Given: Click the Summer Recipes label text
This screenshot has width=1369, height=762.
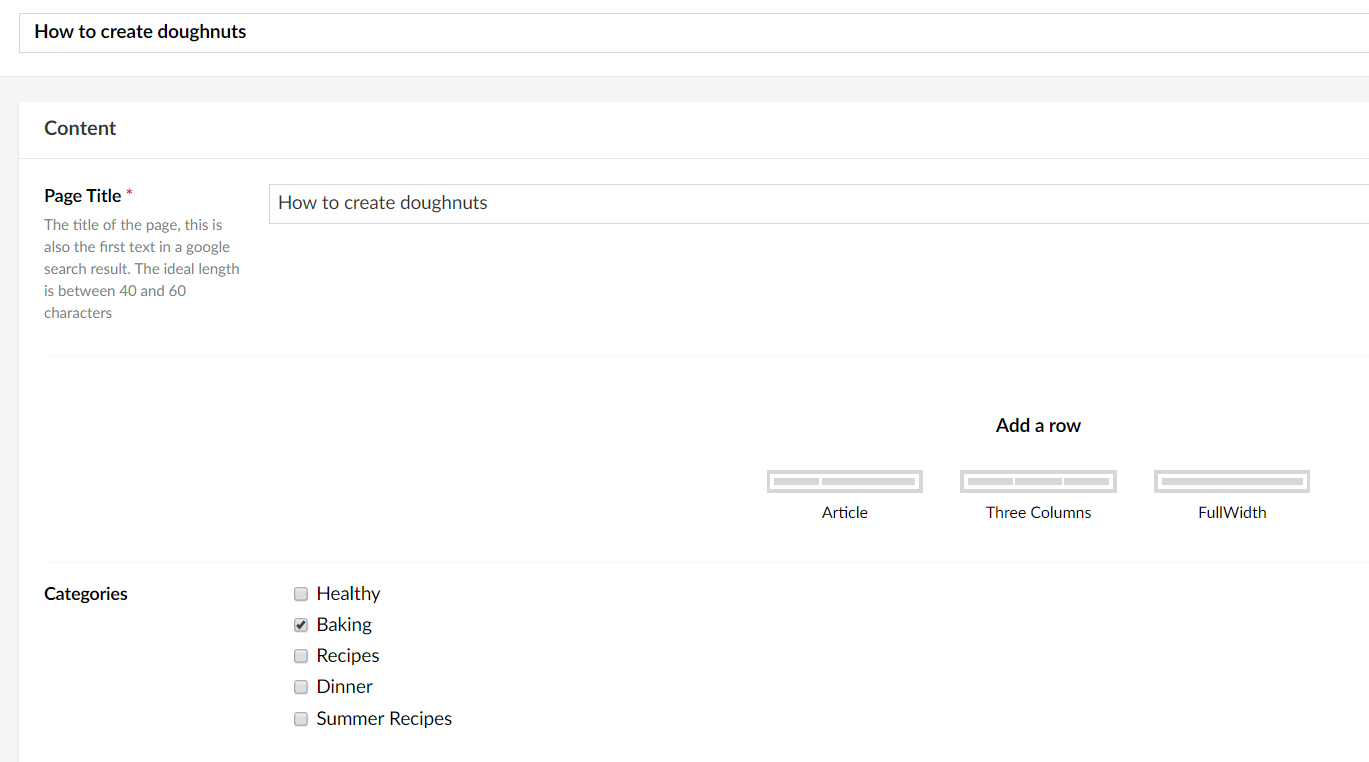Looking at the screenshot, I should [384, 718].
